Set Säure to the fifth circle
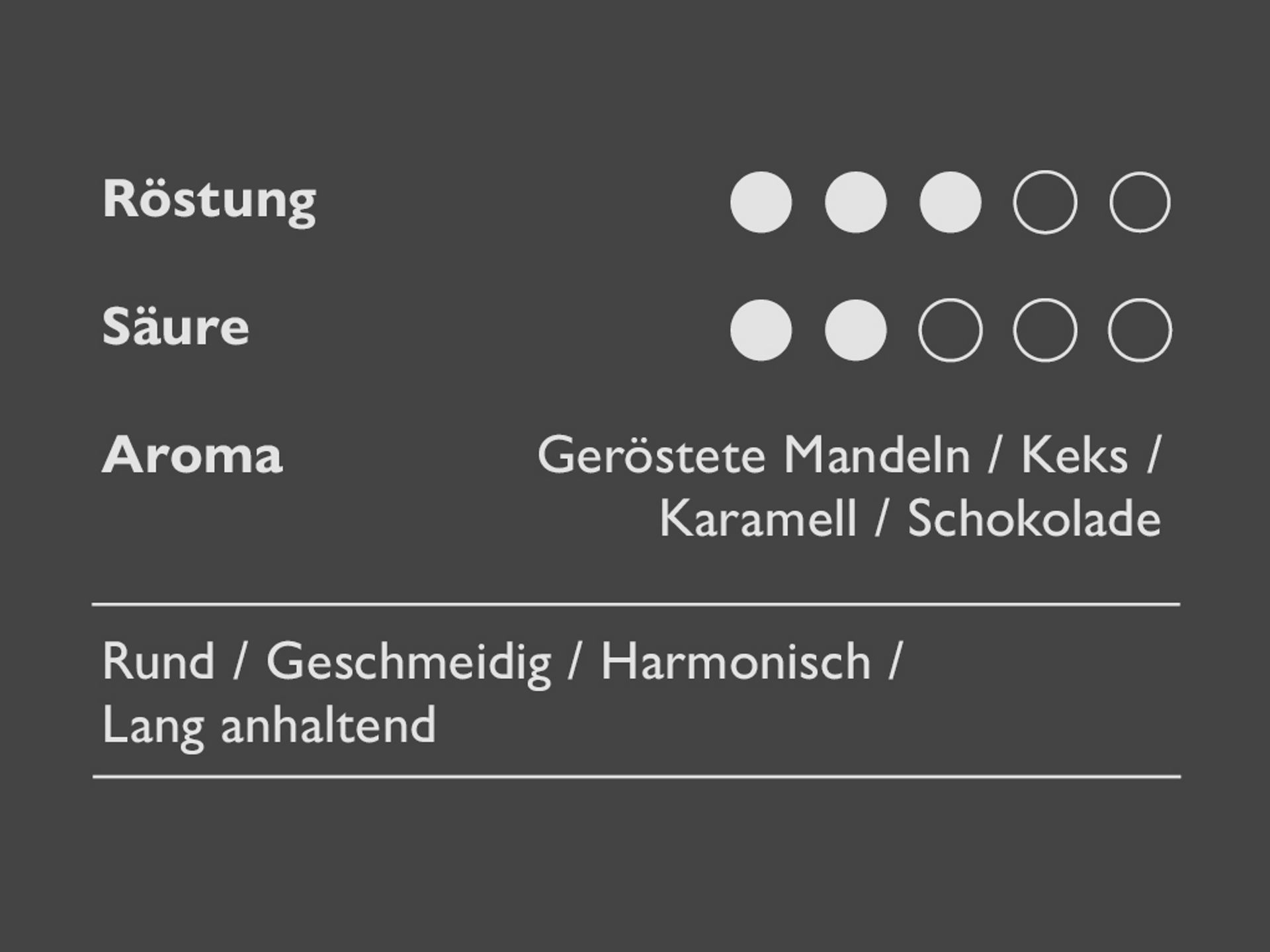Viewport: 1270px width, 952px height. (1140, 330)
